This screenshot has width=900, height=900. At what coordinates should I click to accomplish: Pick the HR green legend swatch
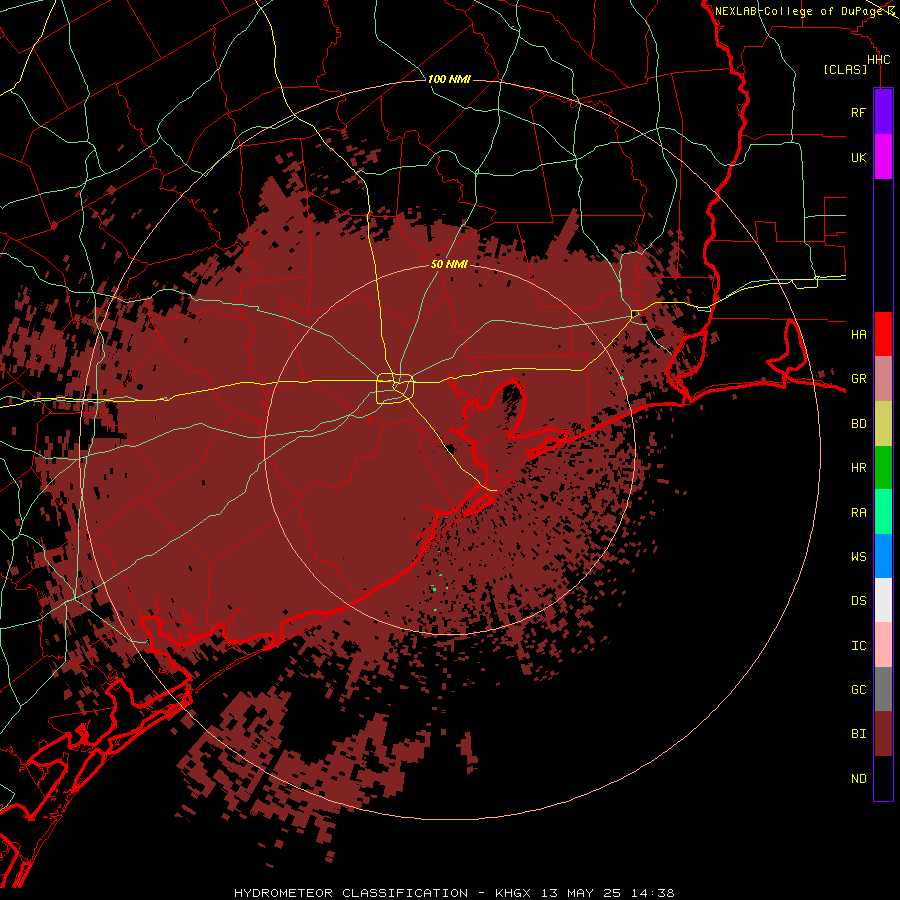click(x=883, y=467)
